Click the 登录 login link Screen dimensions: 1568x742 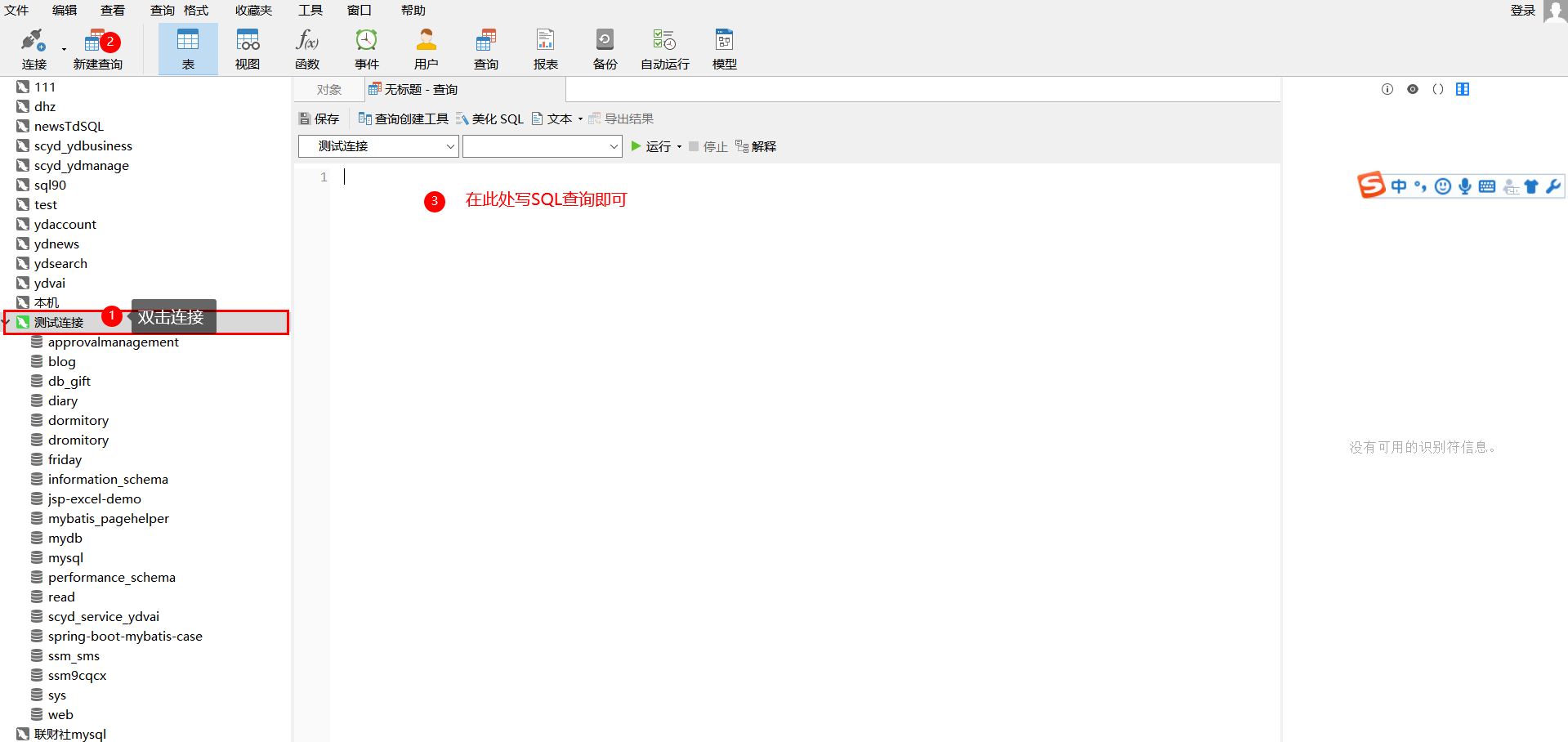point(1523,11)
